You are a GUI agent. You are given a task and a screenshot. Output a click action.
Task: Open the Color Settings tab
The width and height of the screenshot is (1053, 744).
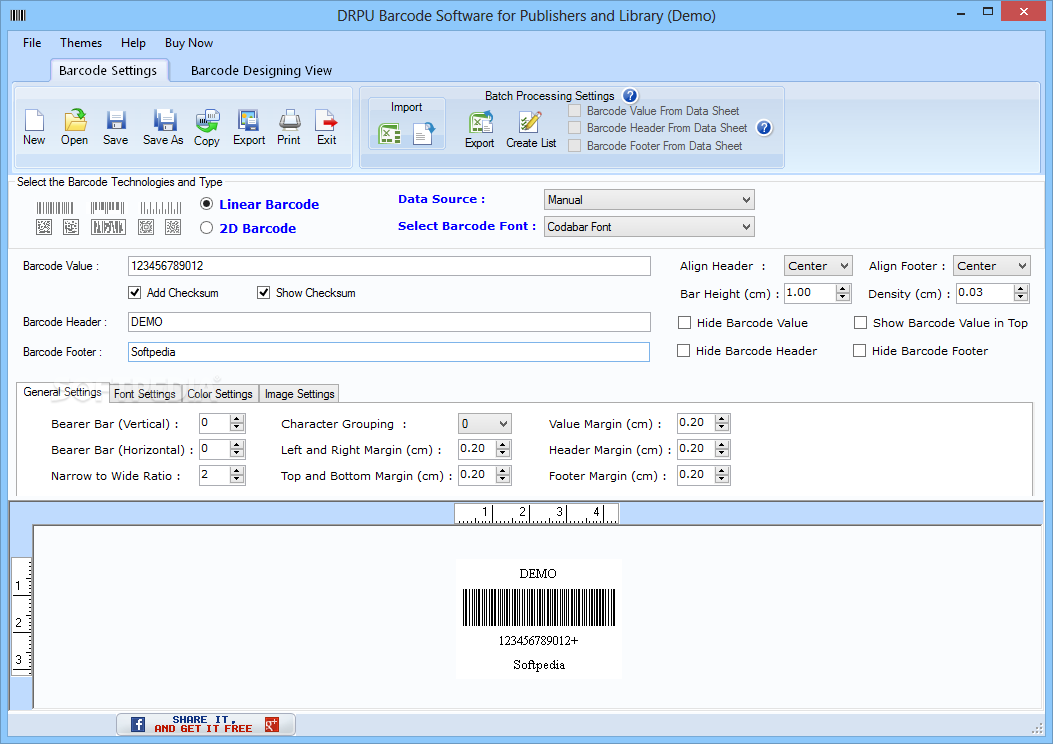tap(220, 394)
